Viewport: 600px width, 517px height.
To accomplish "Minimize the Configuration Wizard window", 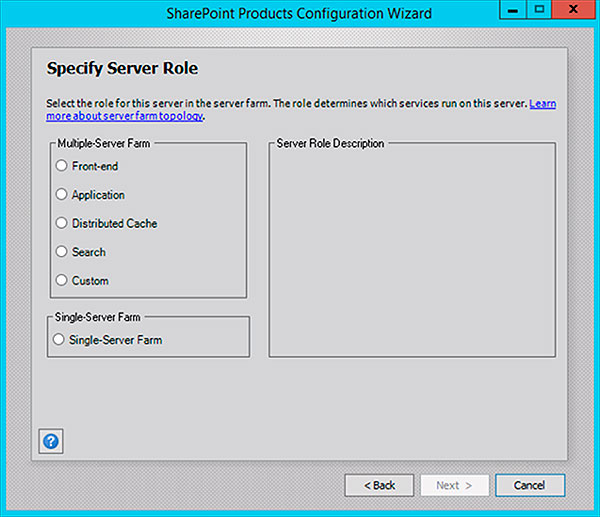I will pyautogui.click(x=513, y=10).
